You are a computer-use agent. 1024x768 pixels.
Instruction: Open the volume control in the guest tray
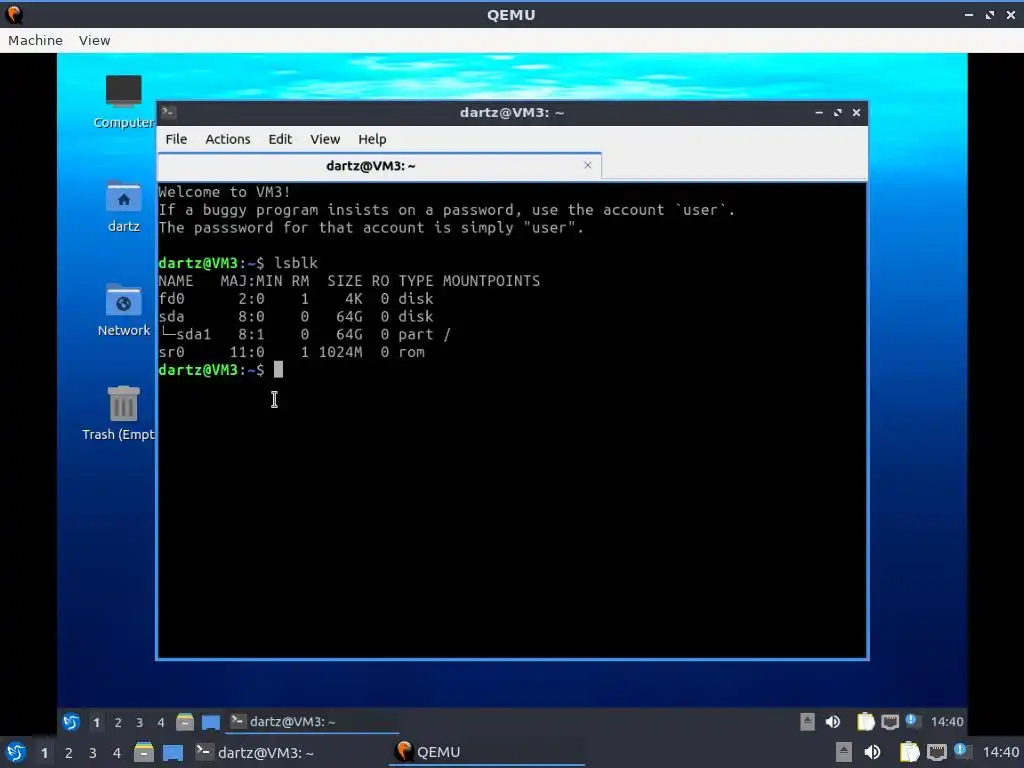[833, 722]
